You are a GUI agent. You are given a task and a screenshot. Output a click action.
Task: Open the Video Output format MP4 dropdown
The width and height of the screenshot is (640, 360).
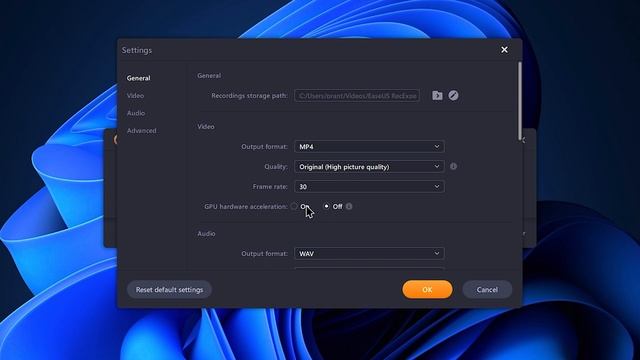[369, 147]
